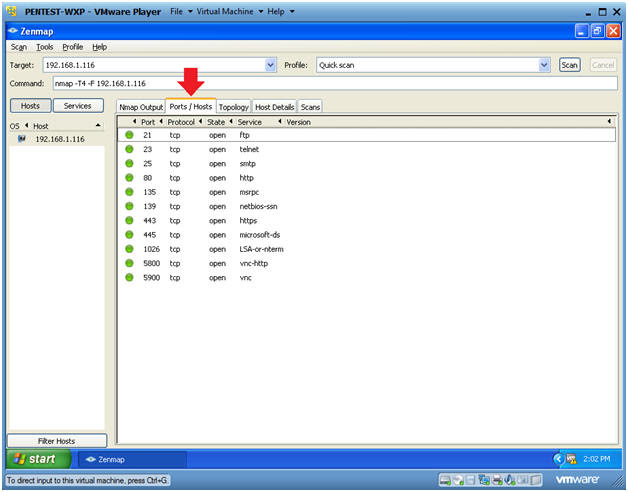The image size is (628, 492).
Task: Click the OS icon beside host 192.168.1.116
Action: click(x=22, y=139)
